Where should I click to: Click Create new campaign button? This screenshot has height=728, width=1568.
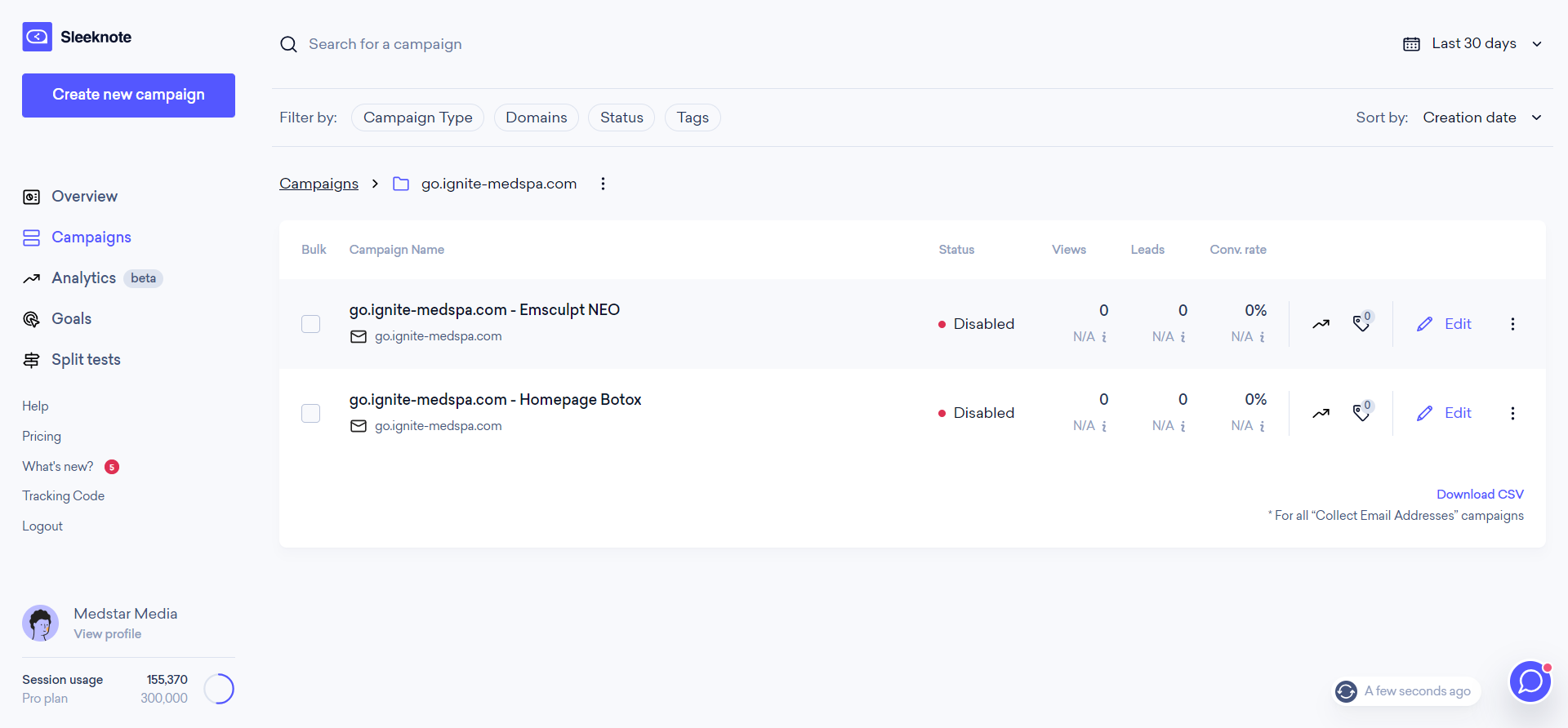coord(128,95)
